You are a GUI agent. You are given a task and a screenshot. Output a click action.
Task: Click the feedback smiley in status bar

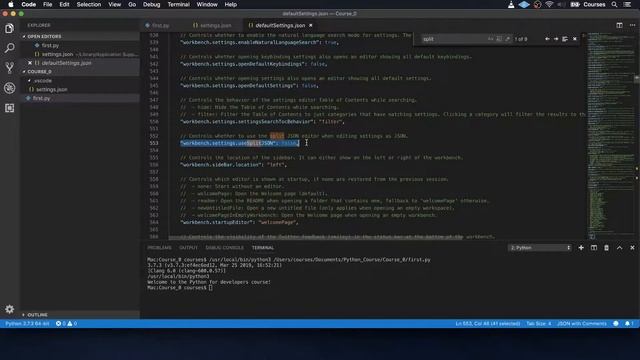(x=616, y=324)
